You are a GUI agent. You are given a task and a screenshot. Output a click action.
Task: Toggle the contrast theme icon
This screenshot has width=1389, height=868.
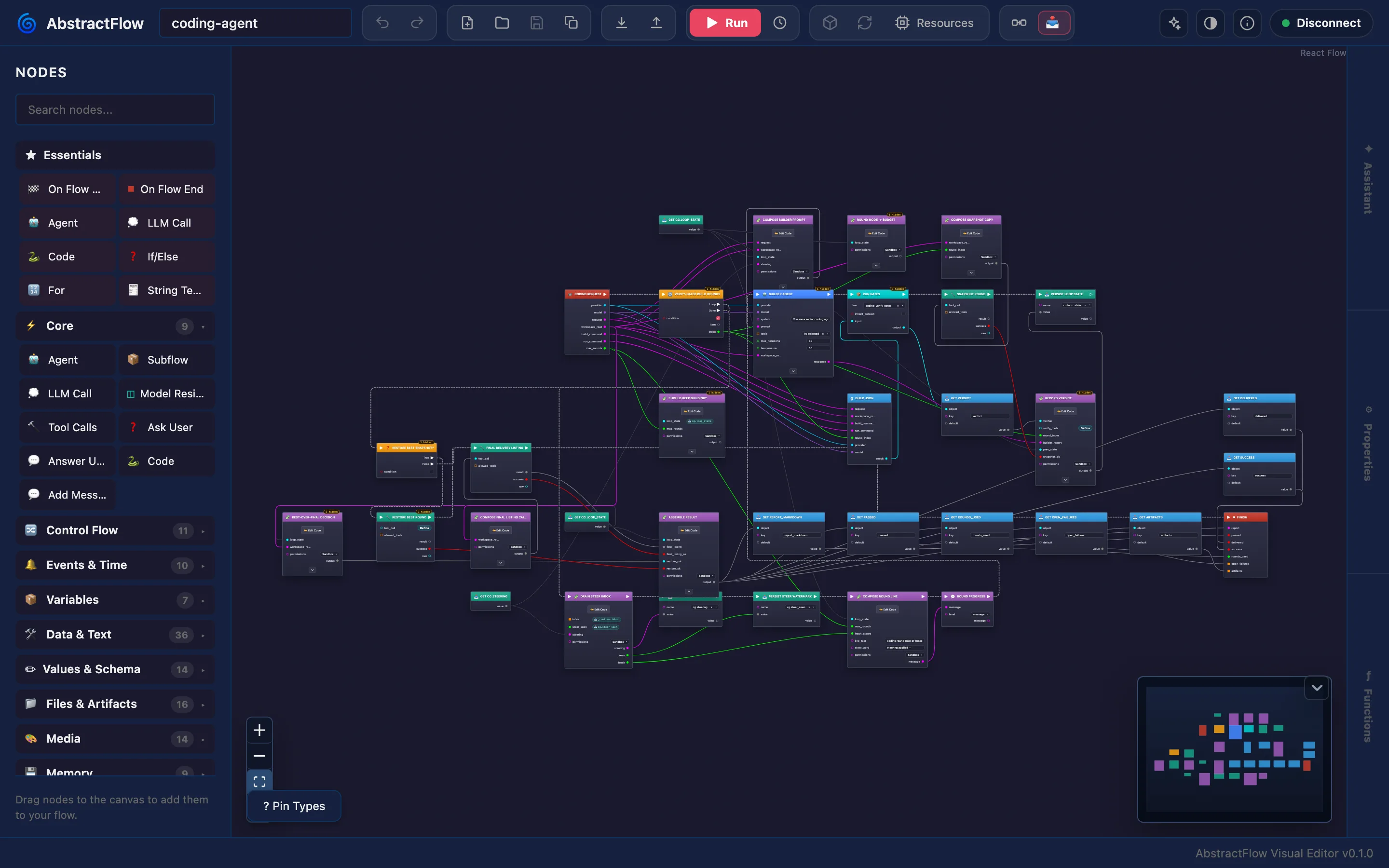click(1211, 23)
